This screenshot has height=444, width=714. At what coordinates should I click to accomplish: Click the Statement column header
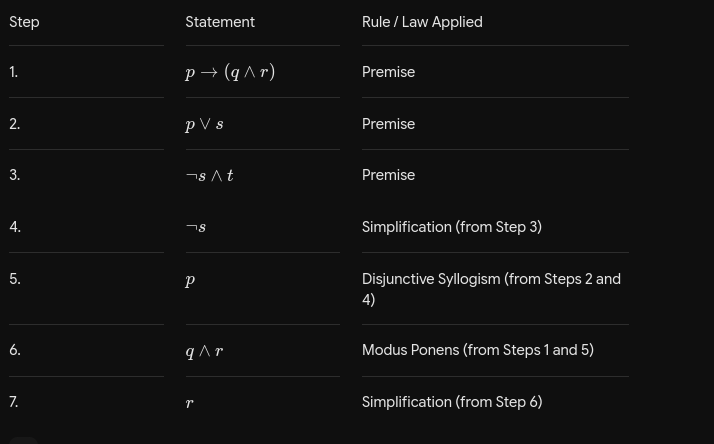click(220, 22)
